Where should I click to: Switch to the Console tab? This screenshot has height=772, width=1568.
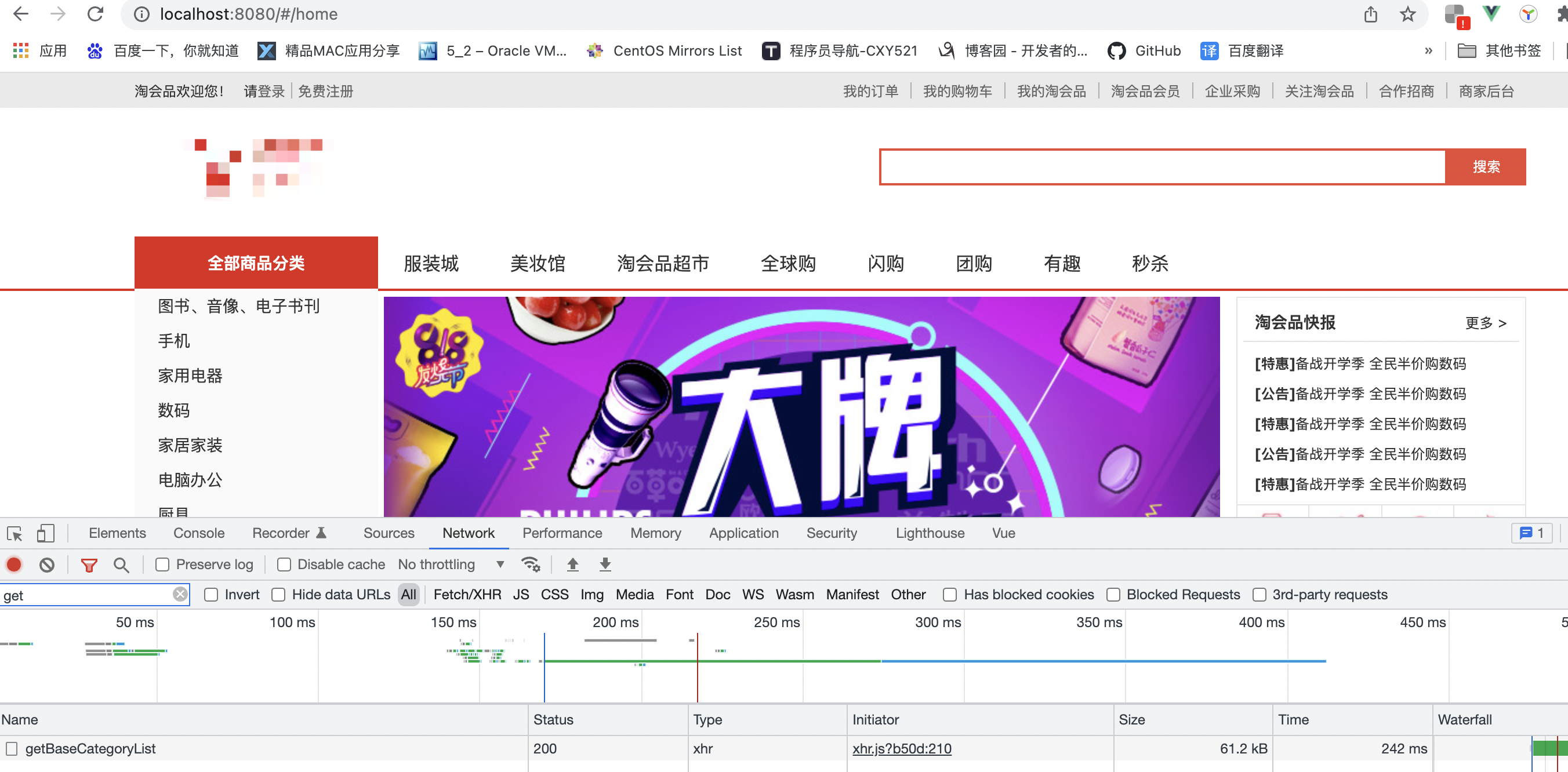click(198, 533)
